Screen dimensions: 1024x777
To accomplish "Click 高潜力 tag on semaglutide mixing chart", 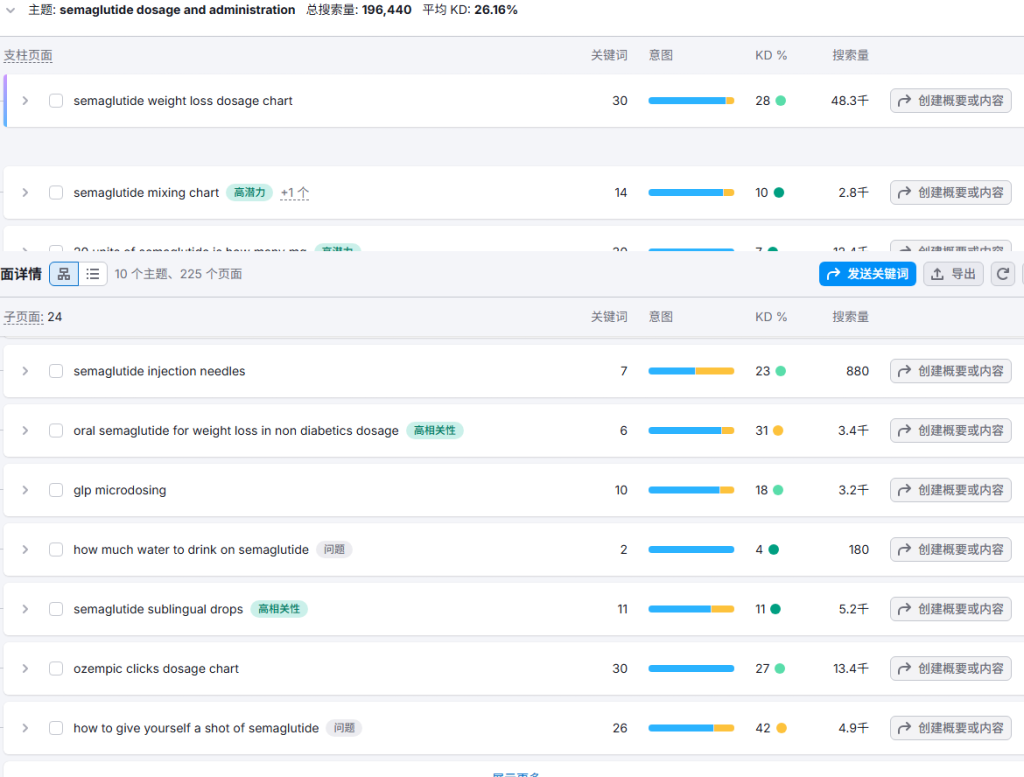I will (x=249, y=193).
